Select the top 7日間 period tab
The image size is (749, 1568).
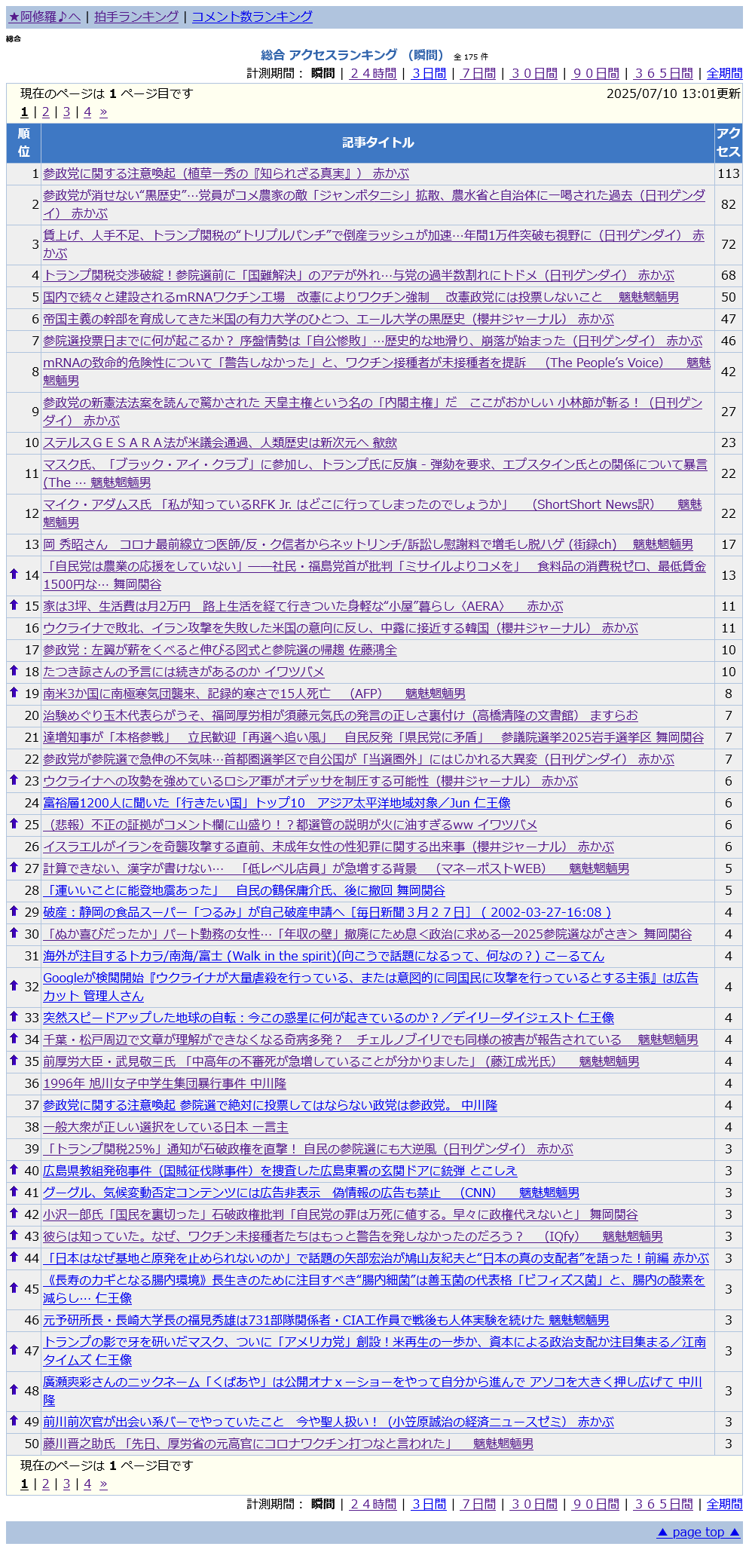point(478,73)
